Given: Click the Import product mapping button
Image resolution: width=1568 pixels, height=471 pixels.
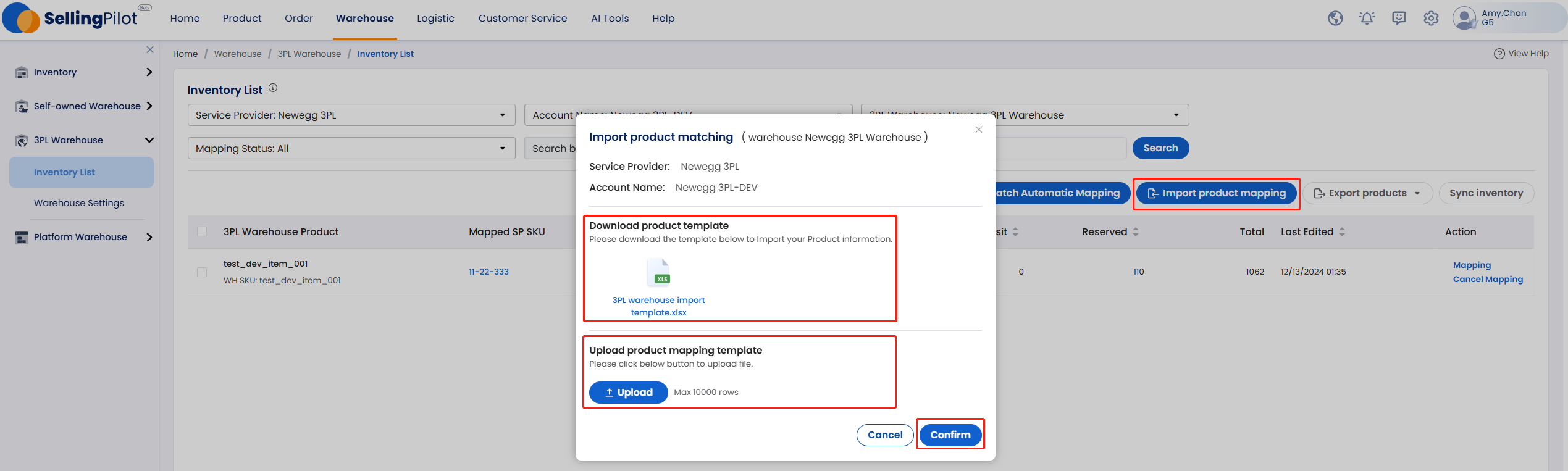Looking at the screenshot, I should 1217,193.
